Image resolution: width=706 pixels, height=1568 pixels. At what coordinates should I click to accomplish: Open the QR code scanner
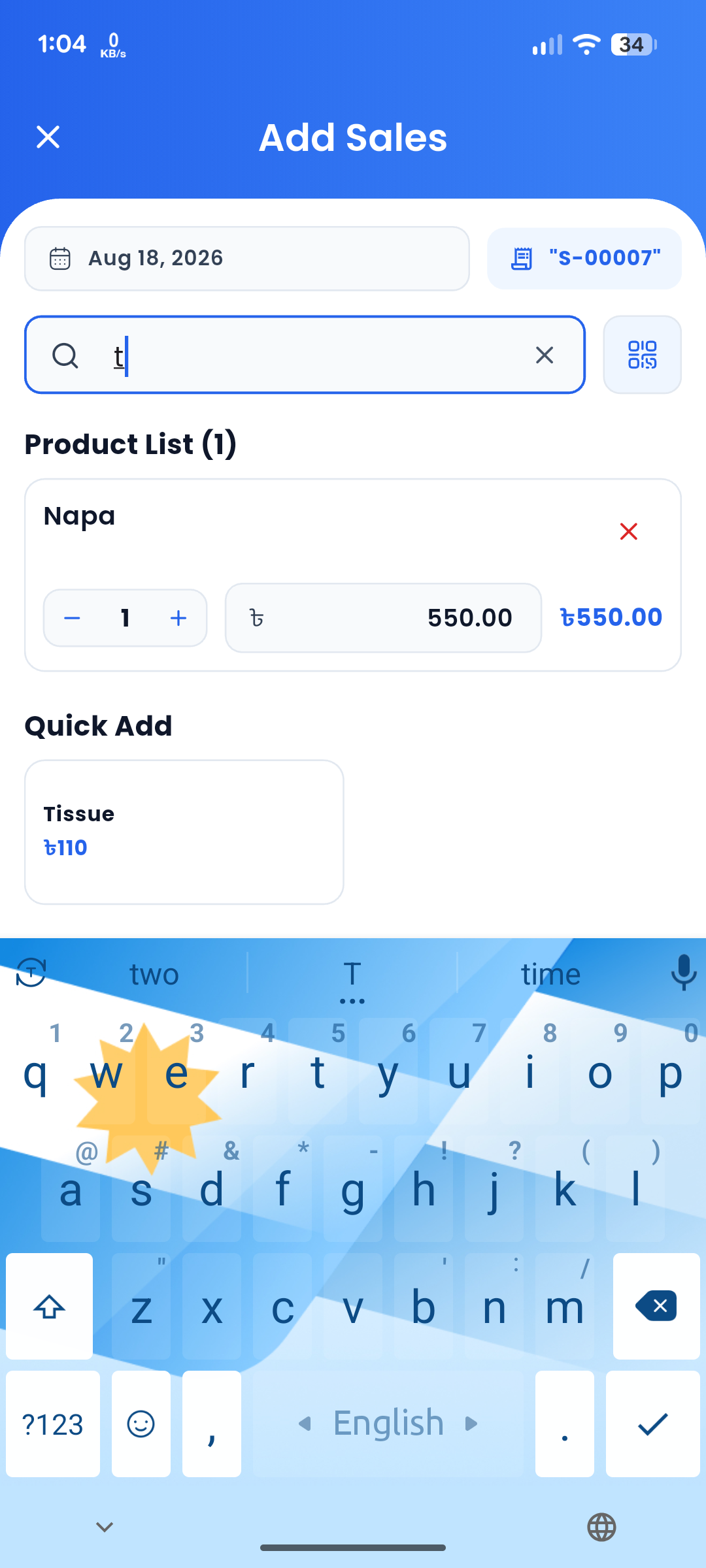(642, 355)
